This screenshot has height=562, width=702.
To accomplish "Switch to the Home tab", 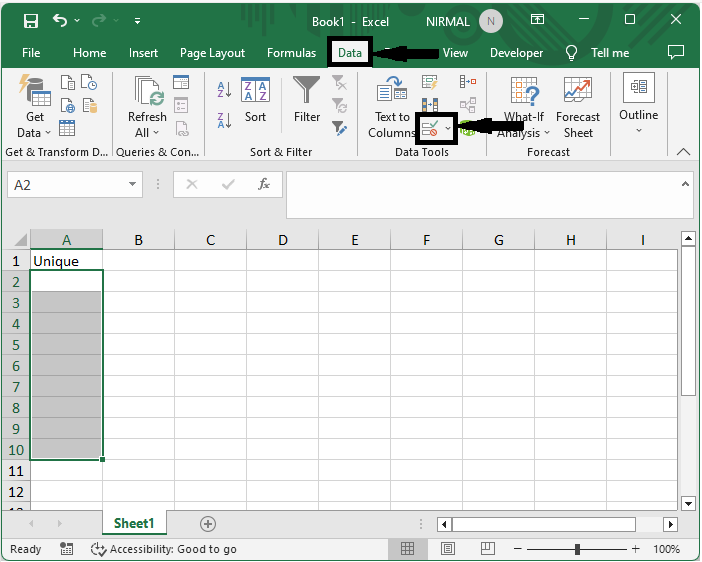I will pos(90,53).
